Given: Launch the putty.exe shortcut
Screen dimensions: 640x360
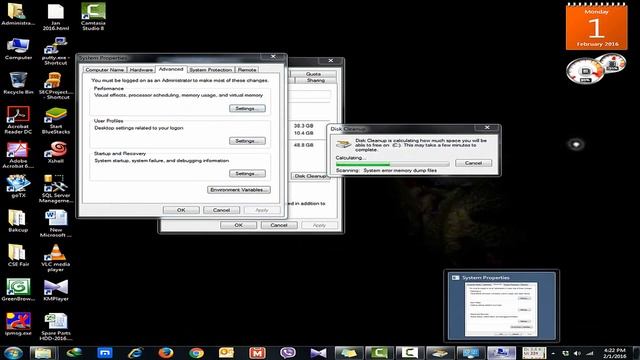Looking at the screenshot, I should pyautogui.click(x=55, y=51).
